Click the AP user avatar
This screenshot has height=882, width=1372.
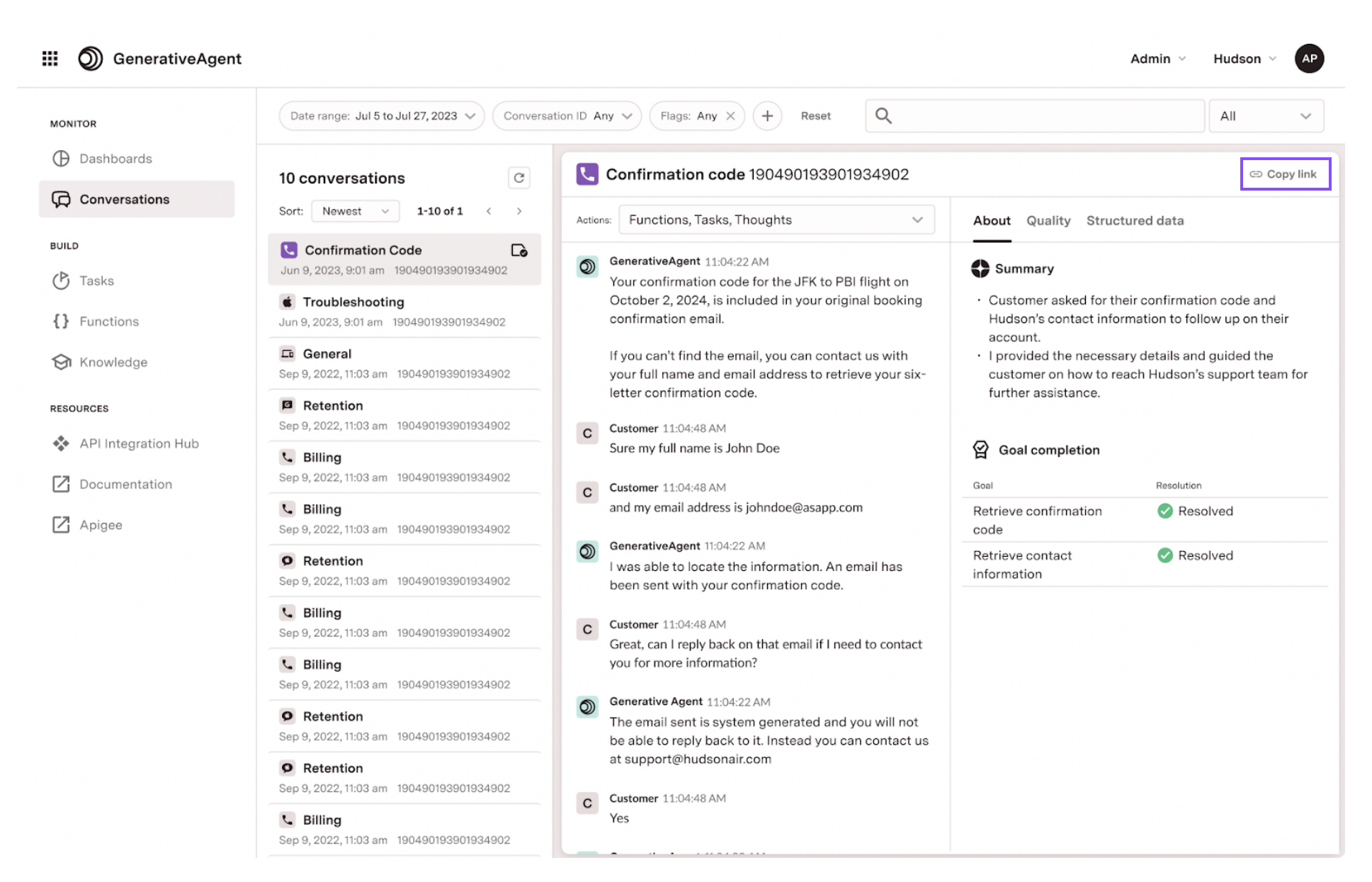pos(1308,59)
